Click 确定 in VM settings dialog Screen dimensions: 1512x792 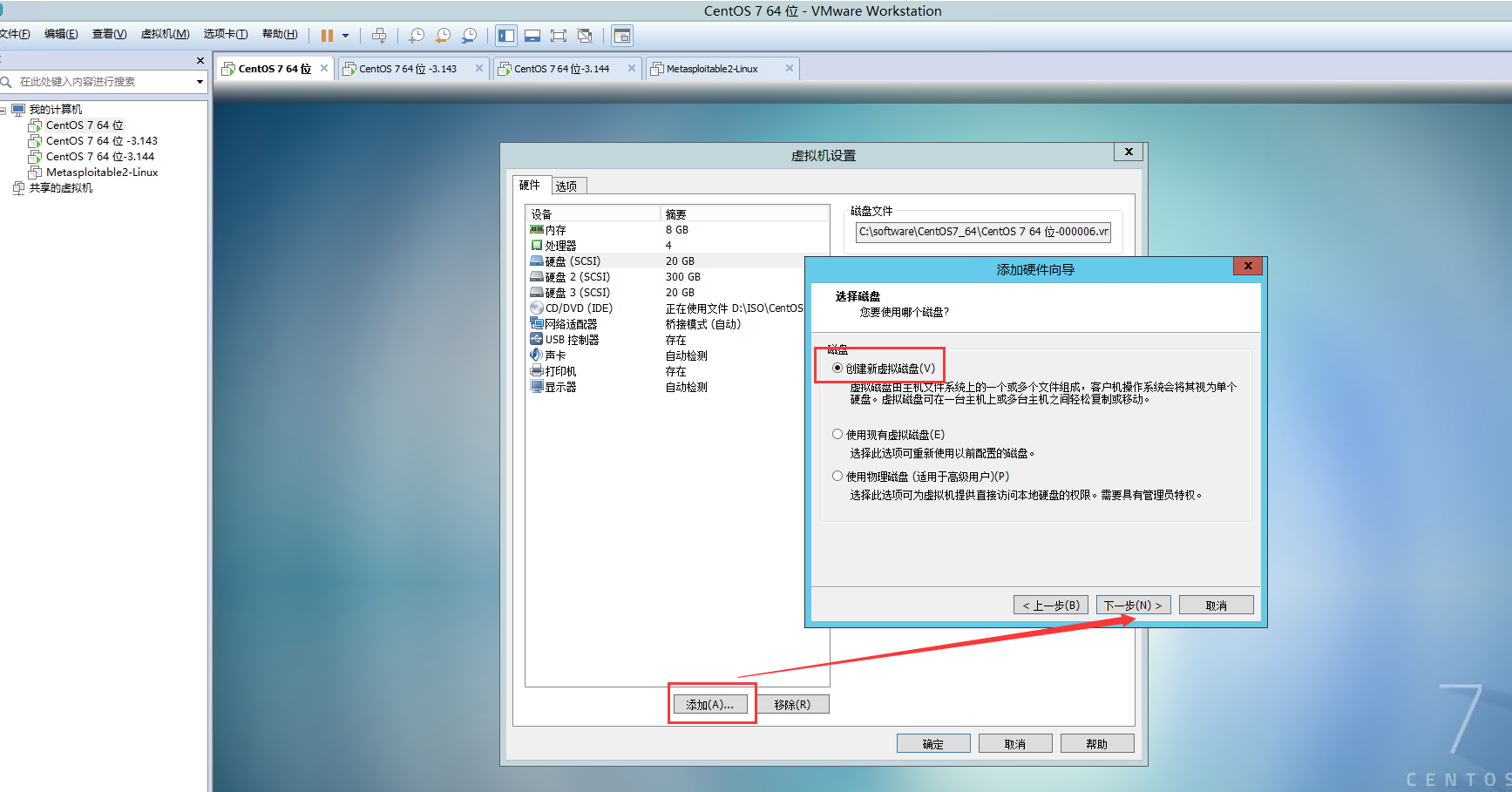pos(933,743)
